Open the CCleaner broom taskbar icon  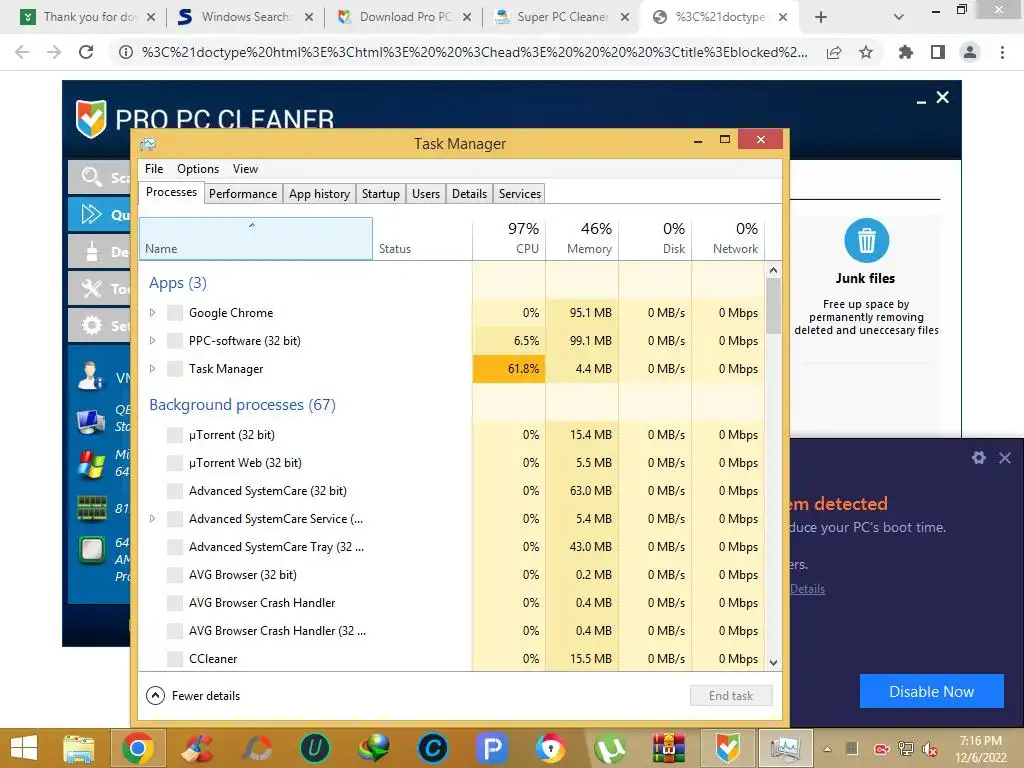coord(197,748)
